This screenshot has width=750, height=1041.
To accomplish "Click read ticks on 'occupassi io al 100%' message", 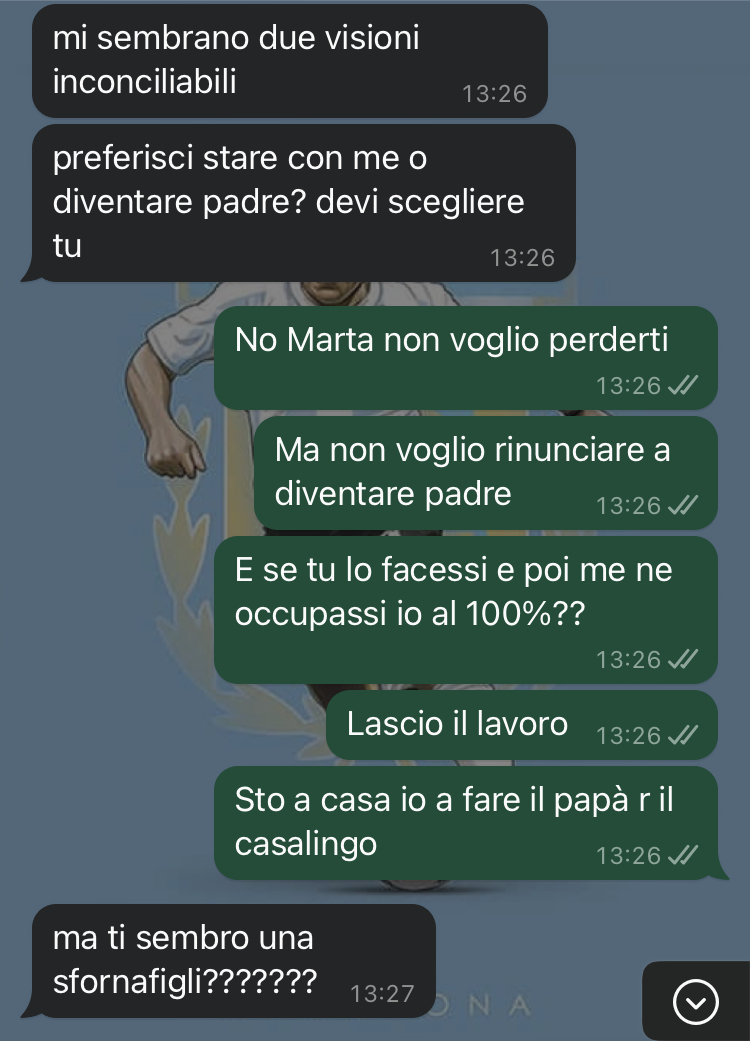I will point(682,659).
